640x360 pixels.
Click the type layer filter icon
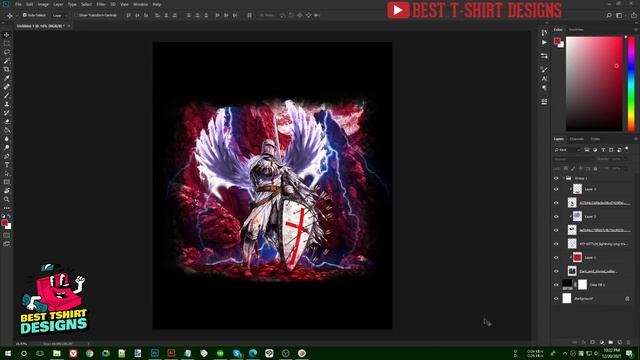(x=603, y=150)
